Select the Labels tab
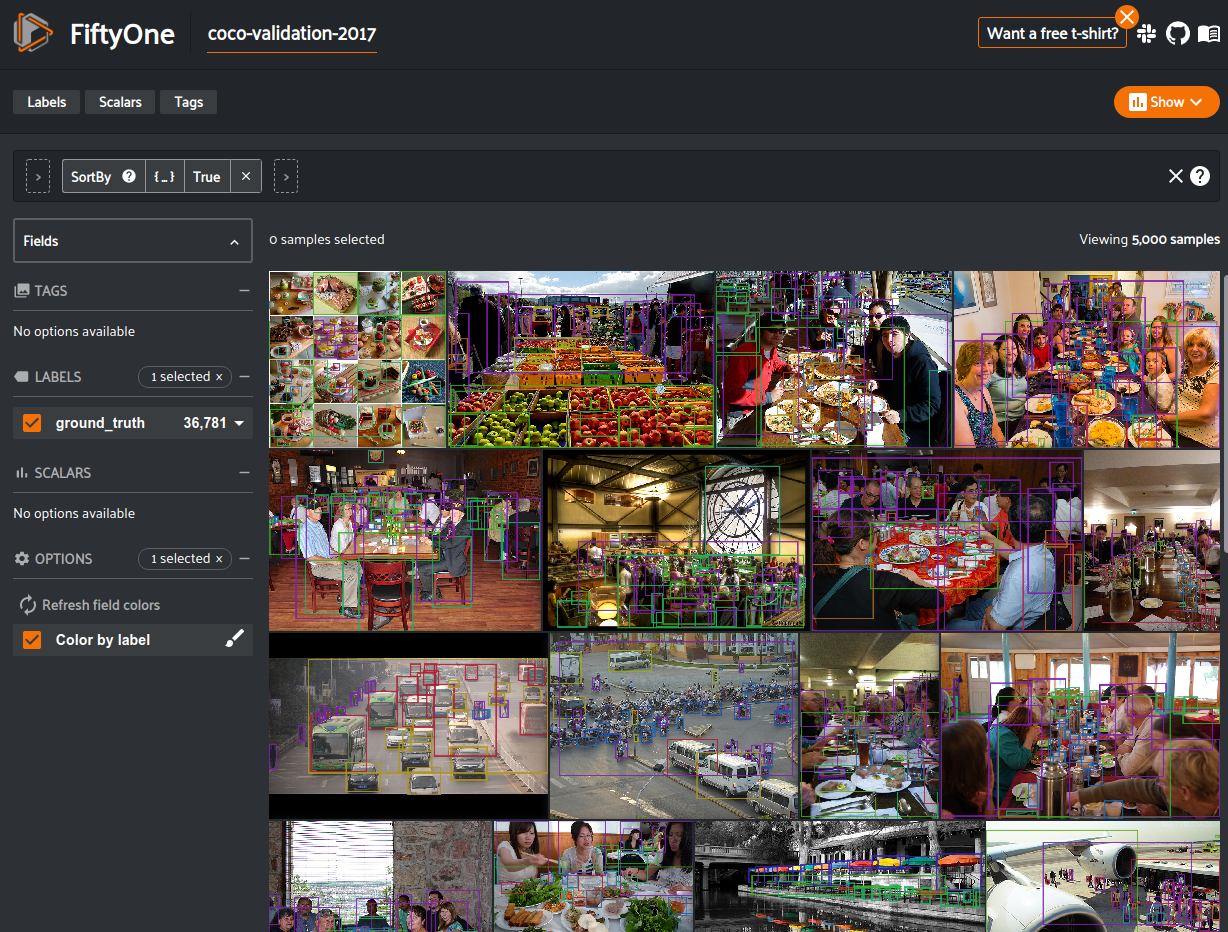 [47, 102]
